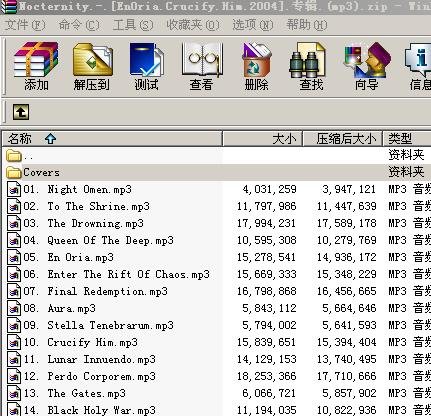Image resolution: width=431 pixels, height=416 pixels.
Task: Click MP3 icon of The Gates file
Action: 14,393
